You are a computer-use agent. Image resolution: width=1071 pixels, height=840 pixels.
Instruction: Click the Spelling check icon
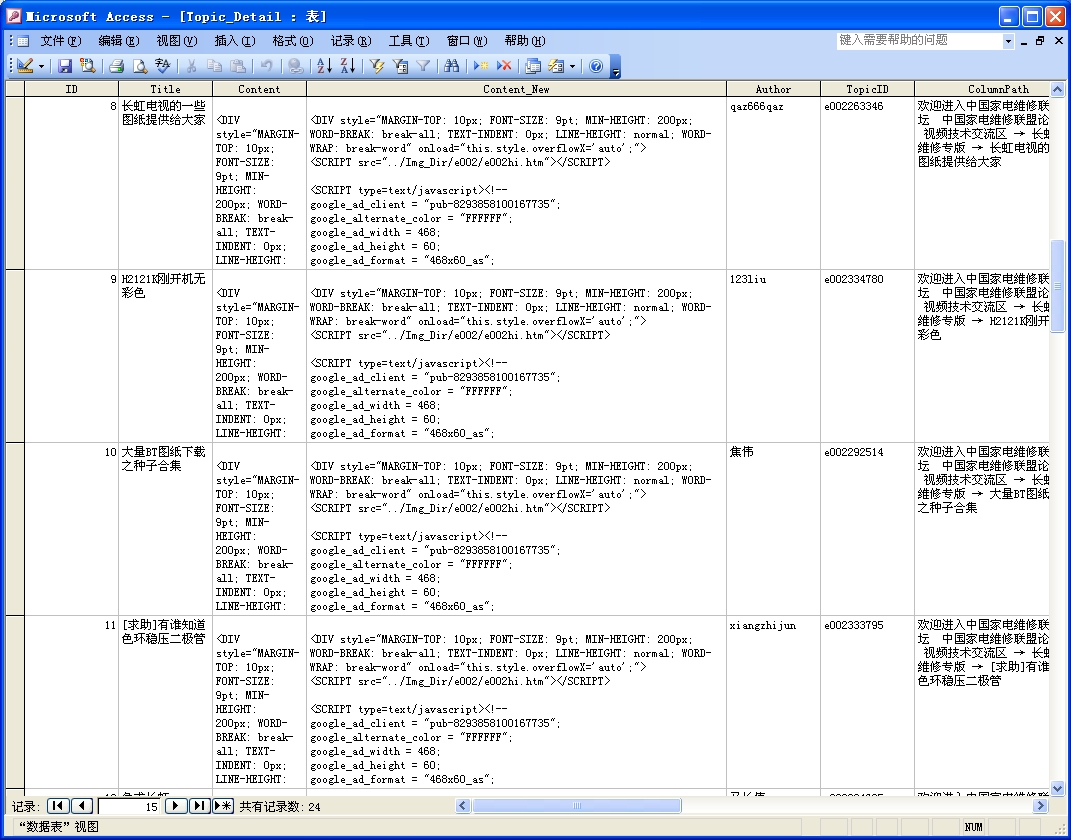163,66
